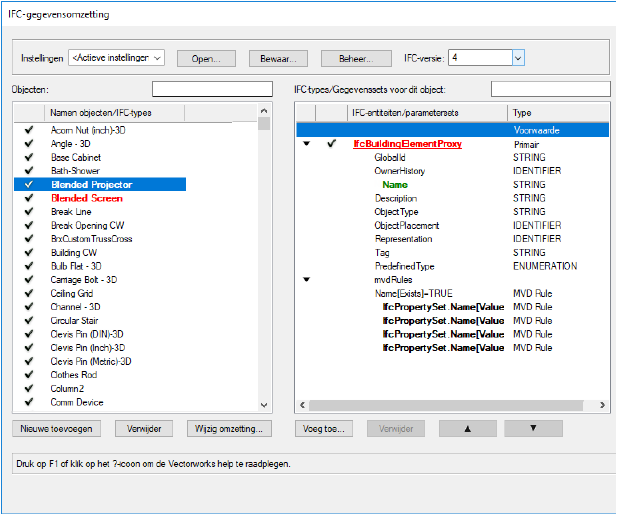The width and height of the screenshot is (617, 515).
Task: Click the Open... button
Action: click(206, 58)
